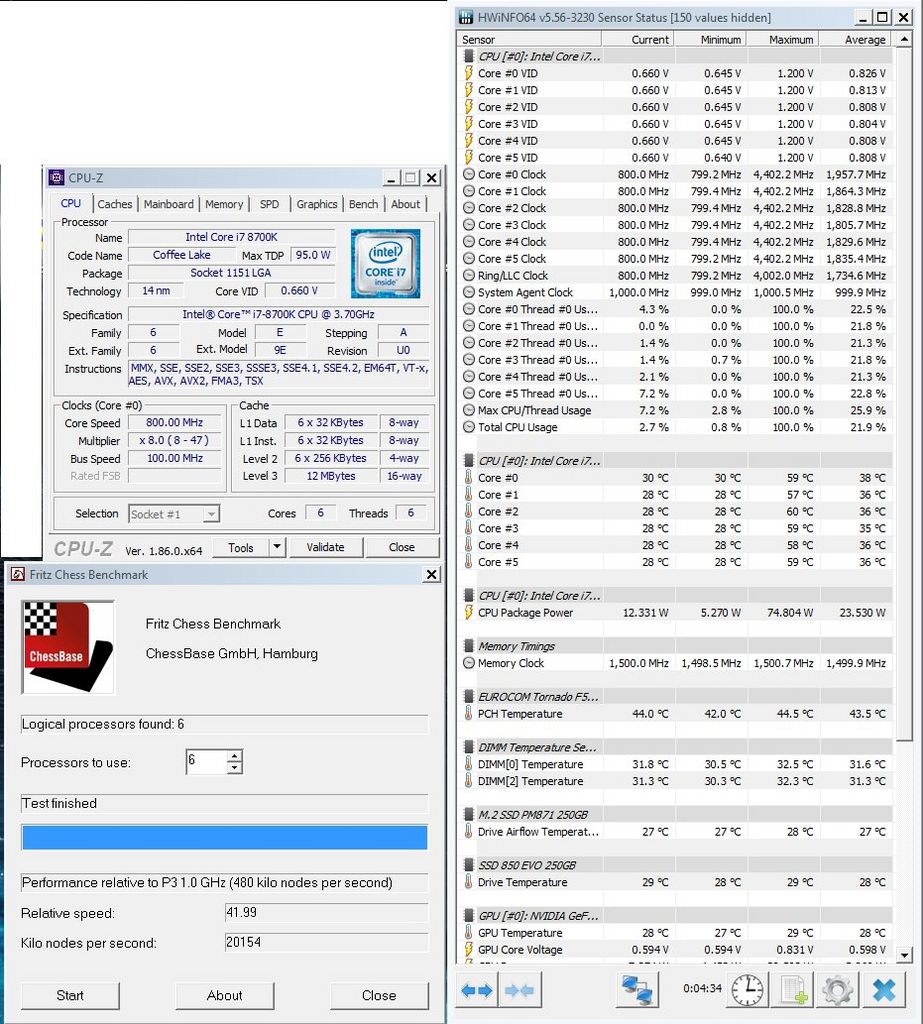Click the Memory Timings group chip icon
Image resolution: width=923 pixels, height=1024 pixels.
coord(468,646)
